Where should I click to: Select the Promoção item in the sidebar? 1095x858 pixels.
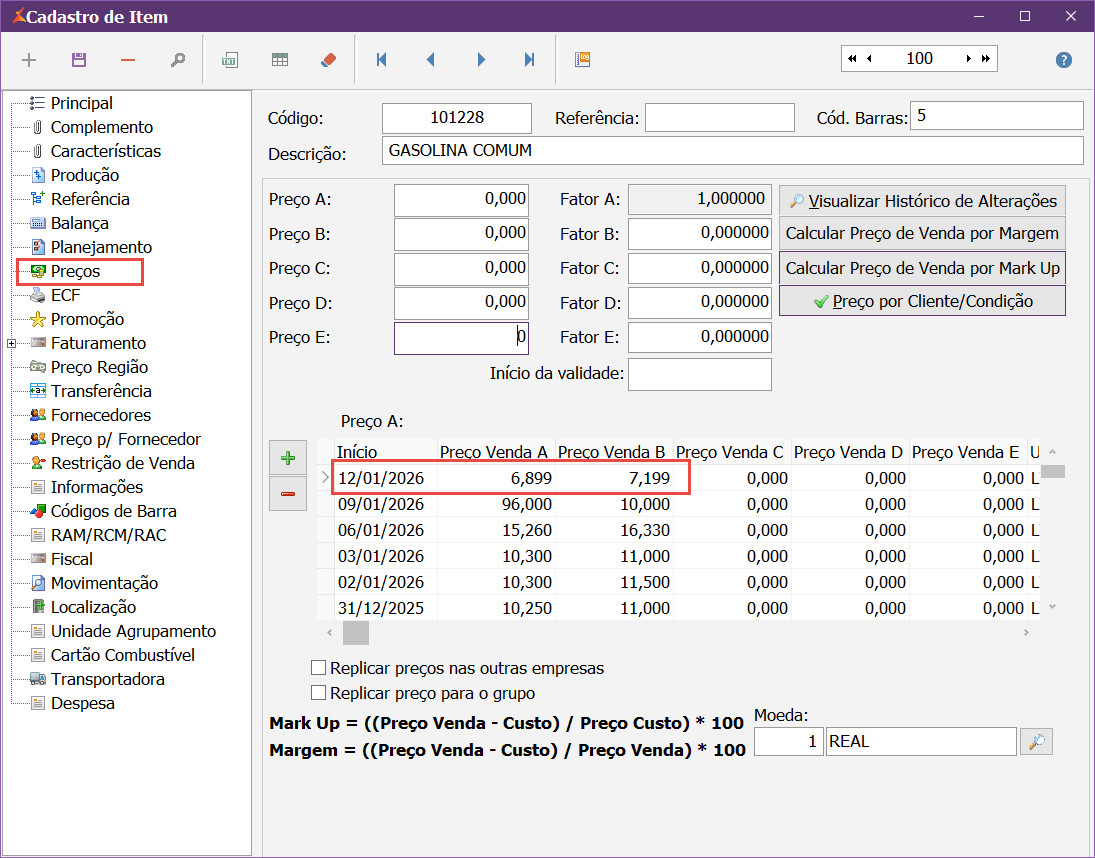(87, 319)
